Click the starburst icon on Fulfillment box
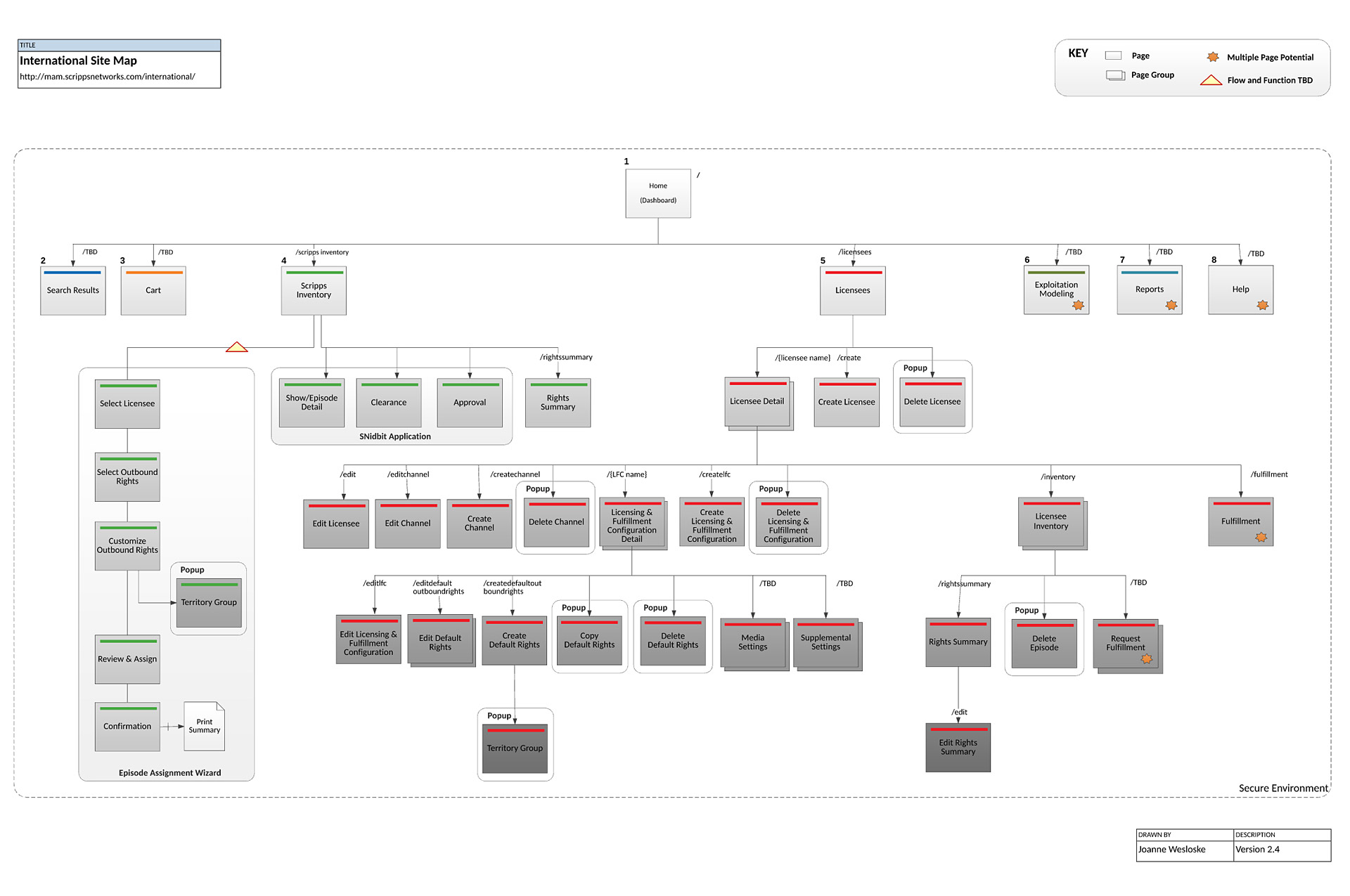The height and width of the screenshot is (896, 1350). tap(1261, 537)
